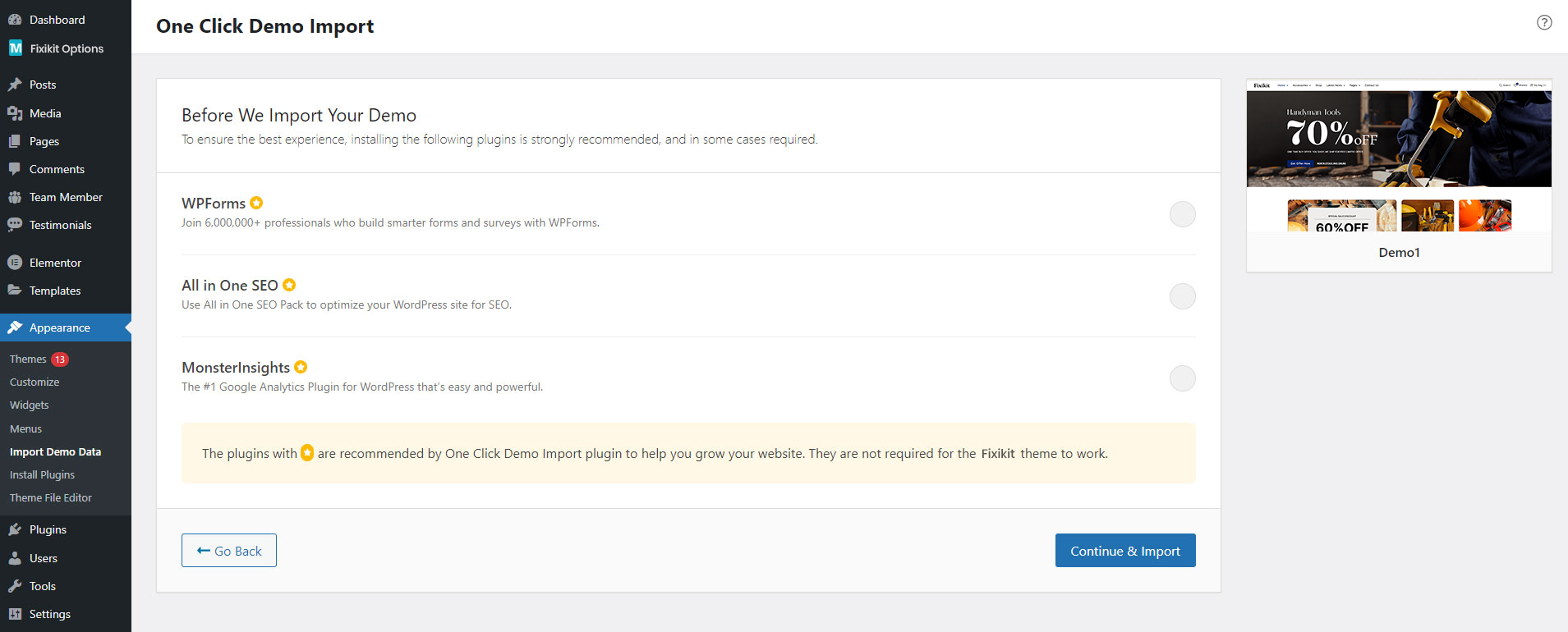Open the Settings menu item
The width and height of the screenshot is (1568, 632).
(66, 614)
